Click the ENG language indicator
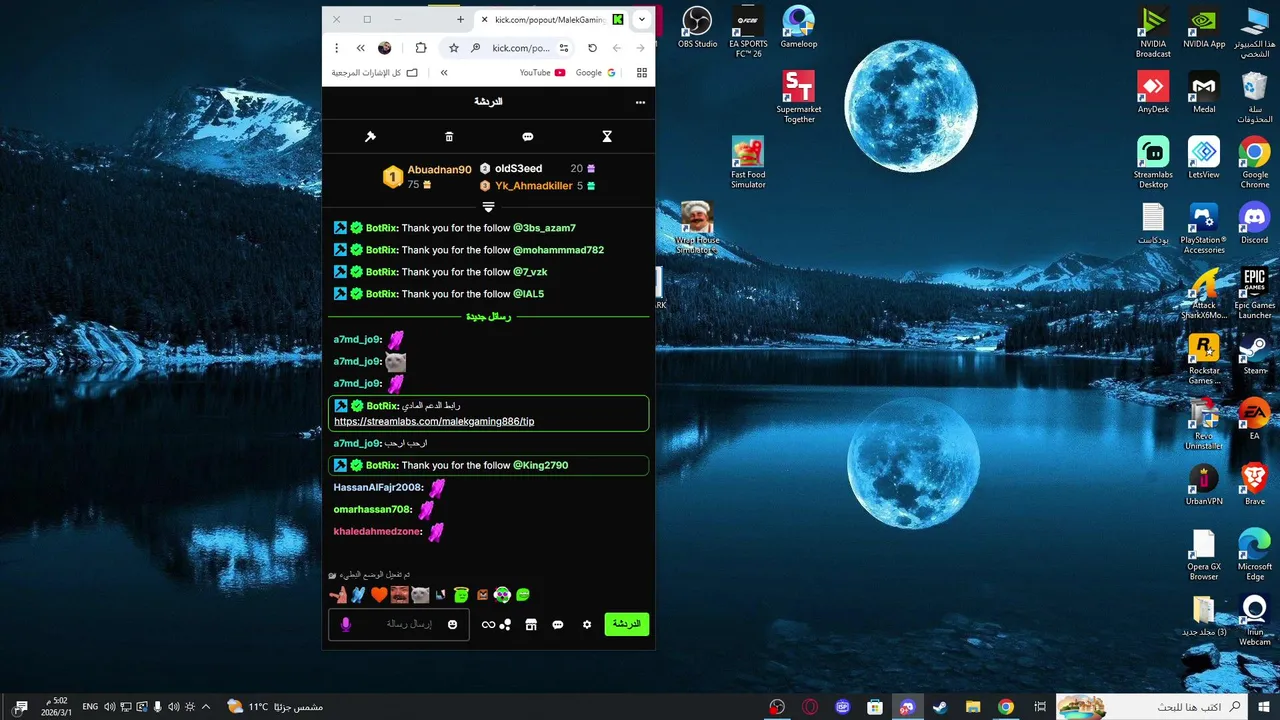The height and width of the screenshot is (720, 1280). [x=90, y=707]
